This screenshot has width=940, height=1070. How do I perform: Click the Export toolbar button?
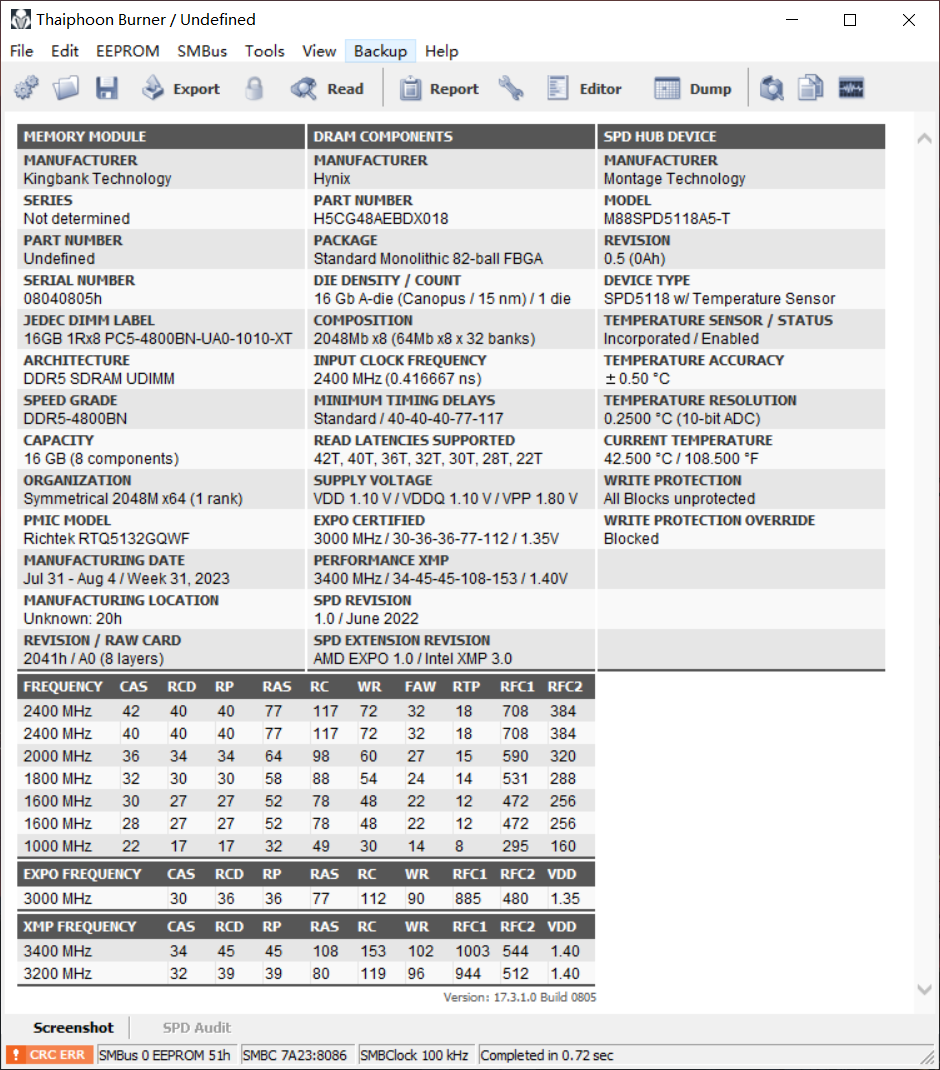pos(181,88)
